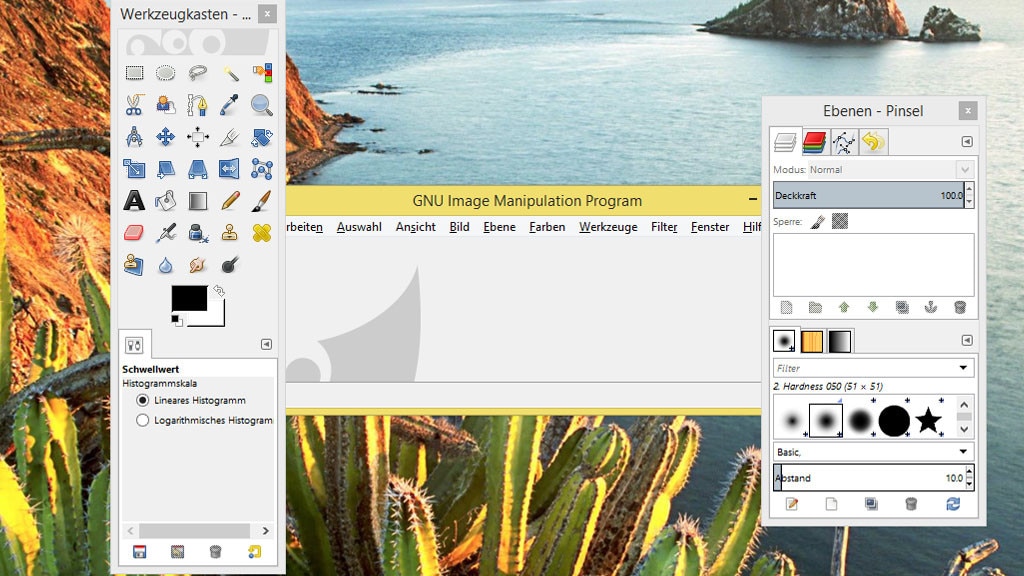The width and height of the screenshot is (1024, 576).
Task: Select the Foreground Select tool
Action: (165, 104)
